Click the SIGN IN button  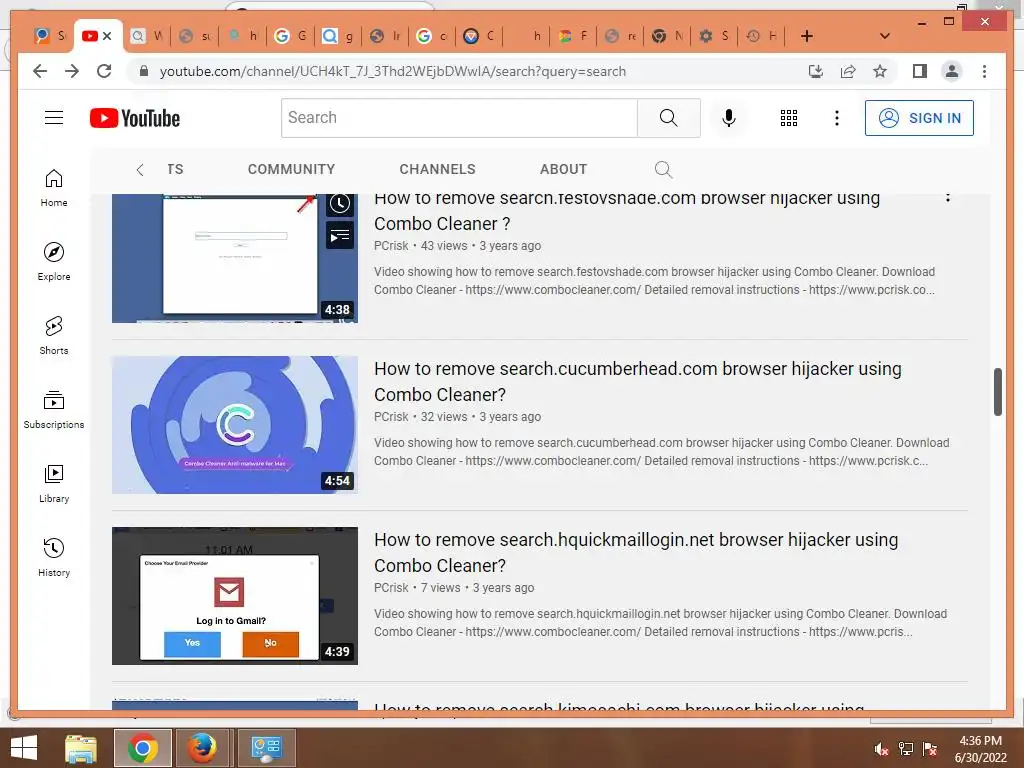[x=919, y=118]
